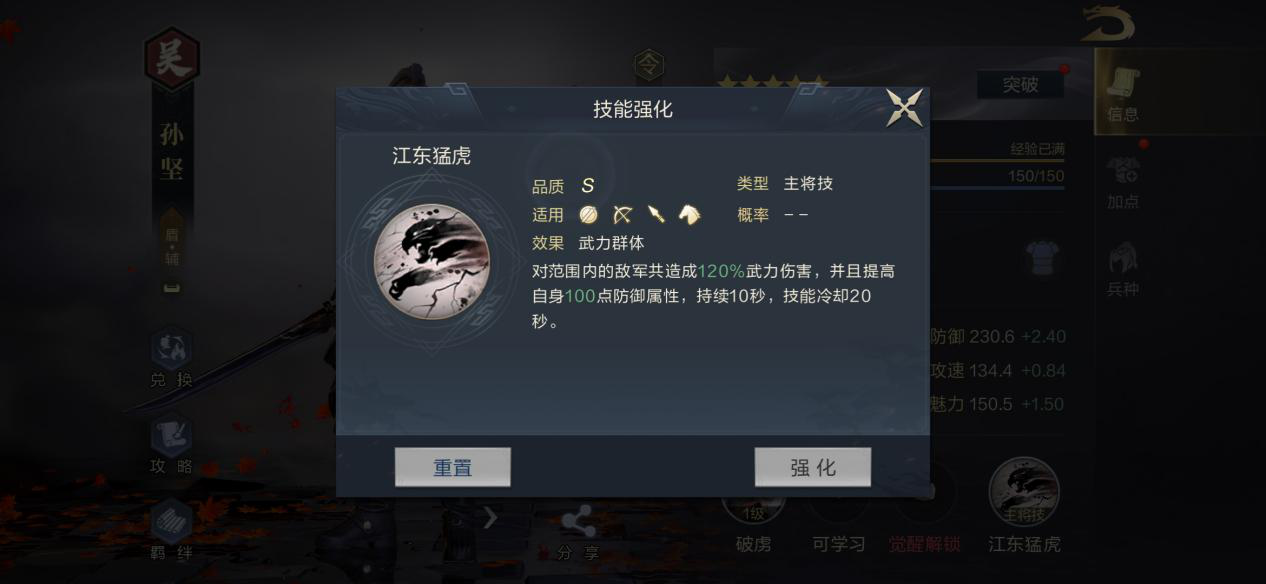Select the shield troop type icon

point(588,215)
